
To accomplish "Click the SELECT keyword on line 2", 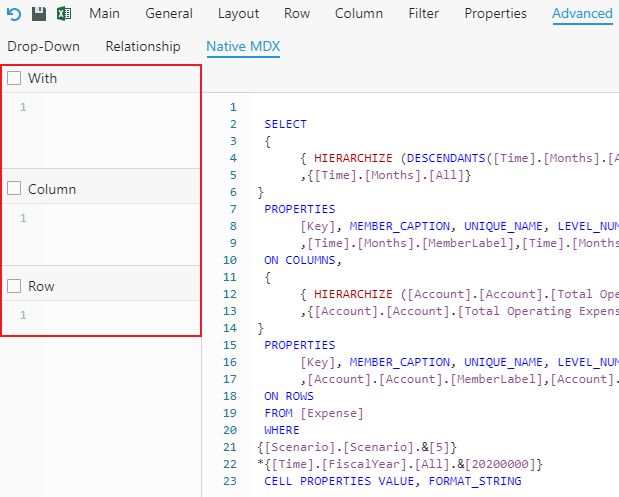I will (285, 124).
